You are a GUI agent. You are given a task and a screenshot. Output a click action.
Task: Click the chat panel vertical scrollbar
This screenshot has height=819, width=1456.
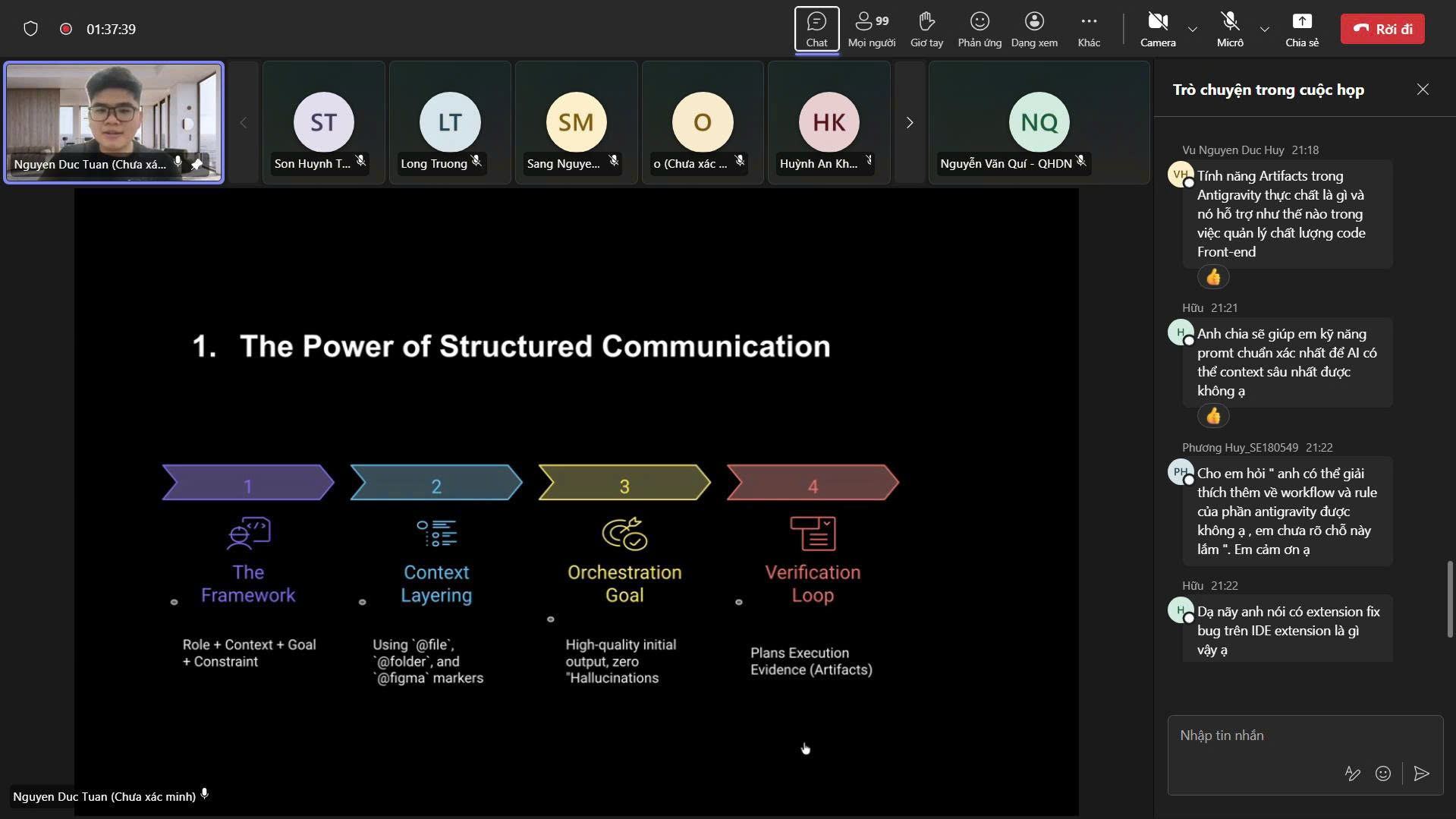pyautogui.click(x=1449, y=599)
